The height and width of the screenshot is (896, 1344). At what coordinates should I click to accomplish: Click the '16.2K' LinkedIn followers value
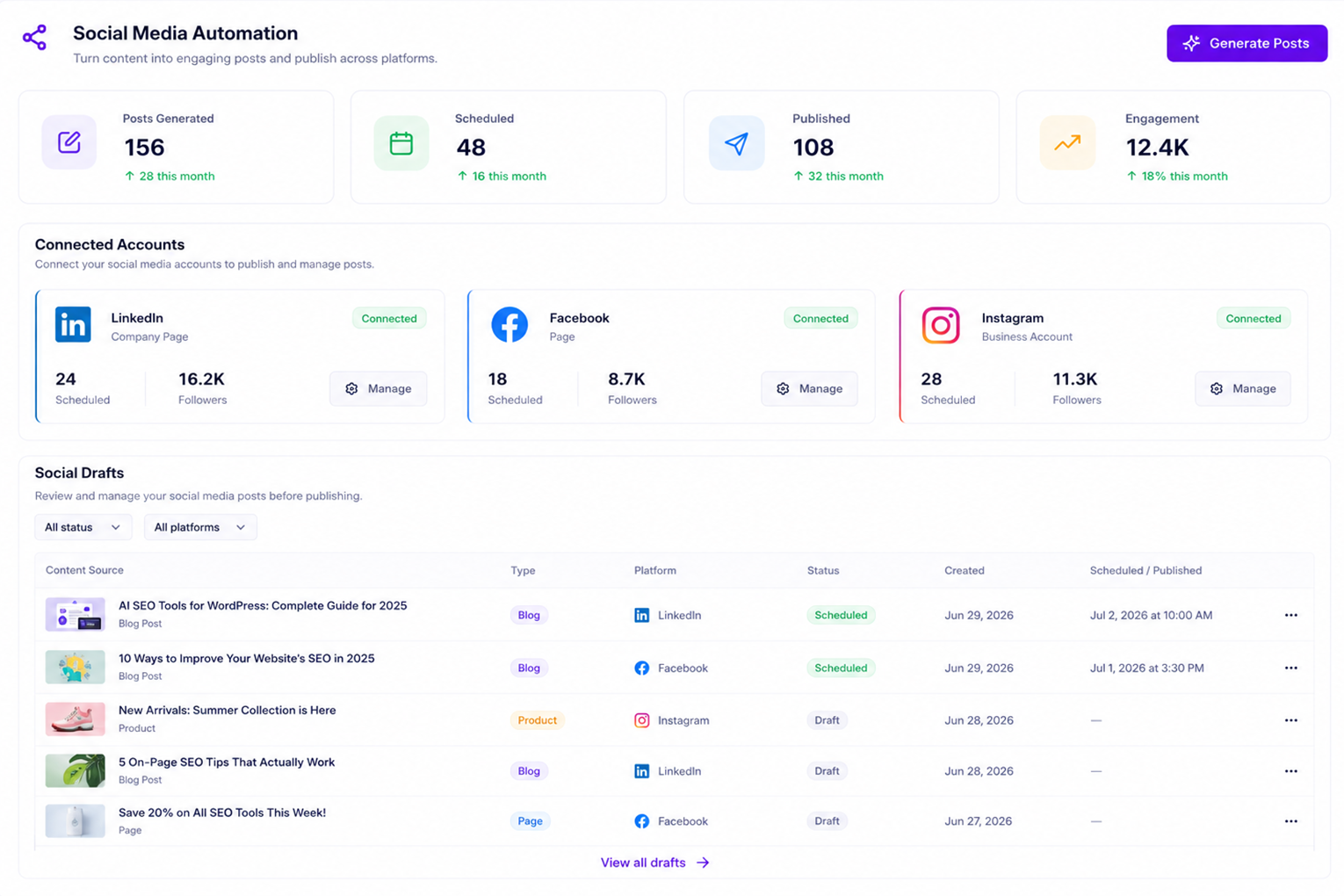point(201,379)
